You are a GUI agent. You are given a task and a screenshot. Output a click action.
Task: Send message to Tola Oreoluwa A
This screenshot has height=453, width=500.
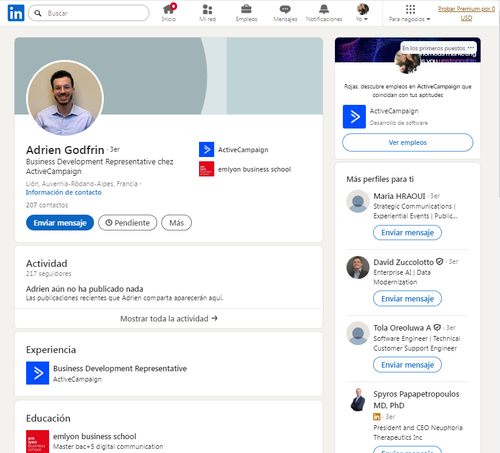point(407,365)
